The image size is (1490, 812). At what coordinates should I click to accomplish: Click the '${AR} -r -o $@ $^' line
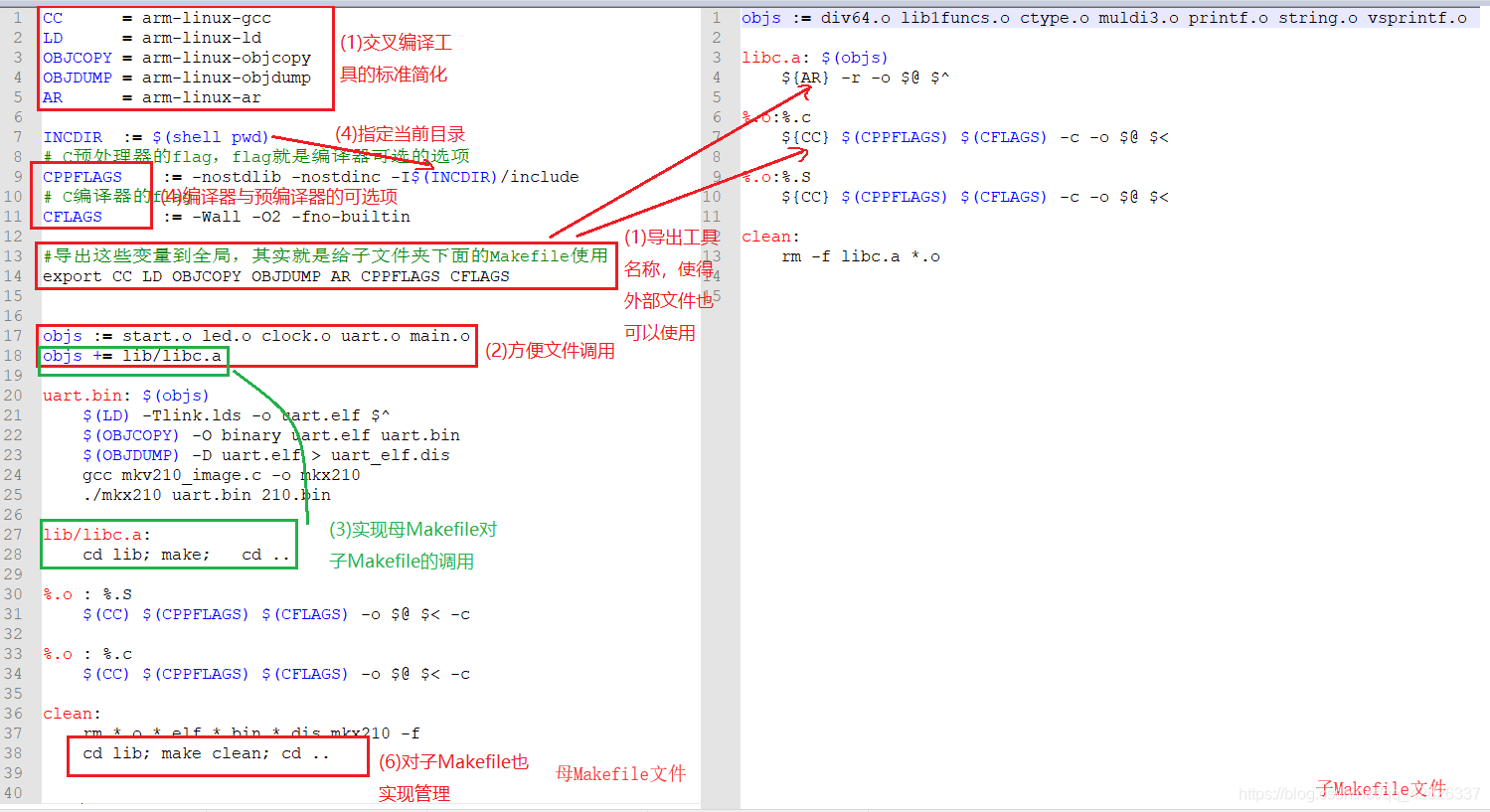[x=866, y=78]
